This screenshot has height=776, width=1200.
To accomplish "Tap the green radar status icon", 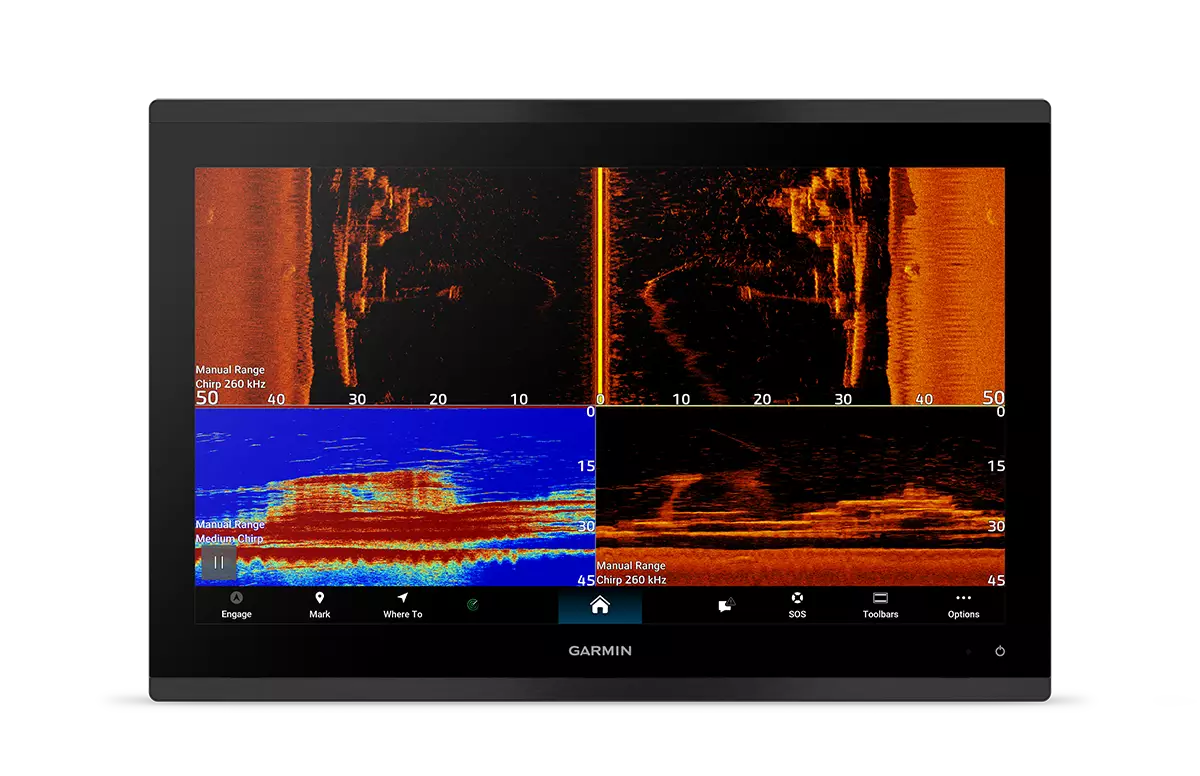I will (473, 605).
